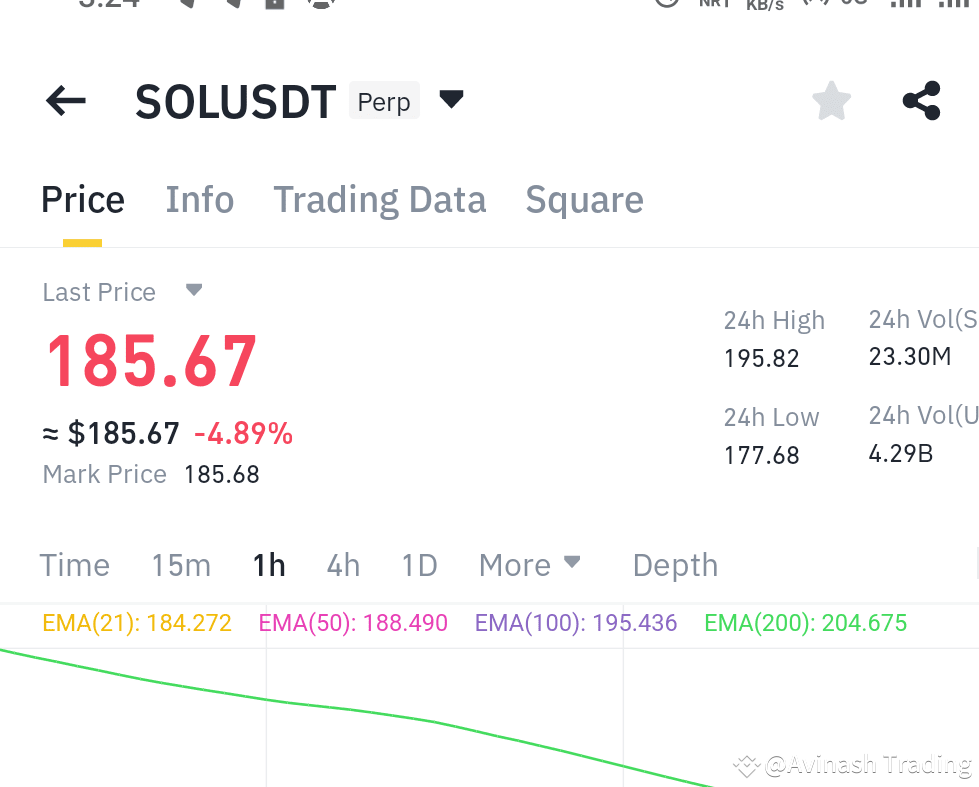This screenshot has height=787, width=979.
Task: Open the share options for SOLUSDT
Action: click(920, 100)
